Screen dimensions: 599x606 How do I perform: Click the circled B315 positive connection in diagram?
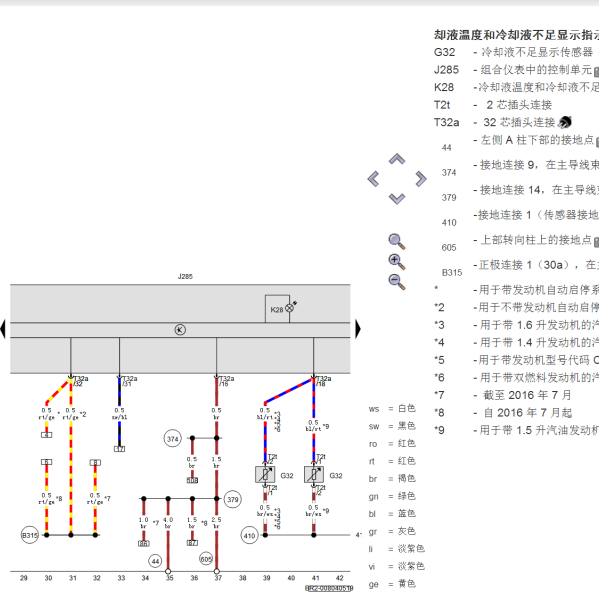(x=30, y=535)
